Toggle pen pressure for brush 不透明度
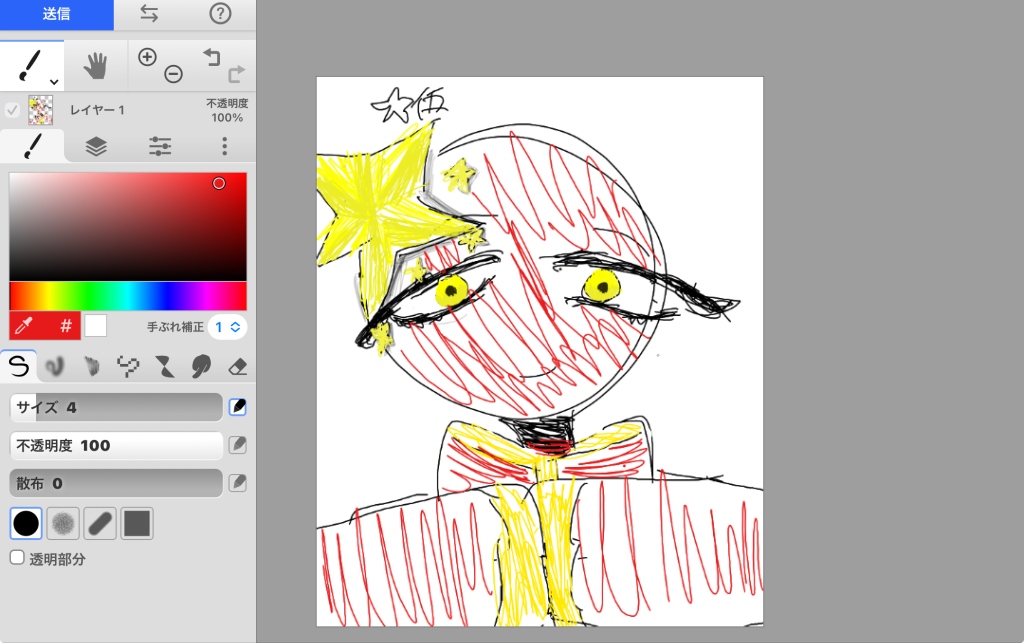The width and height of the screenshot is (1024, 643). point(238,445)
